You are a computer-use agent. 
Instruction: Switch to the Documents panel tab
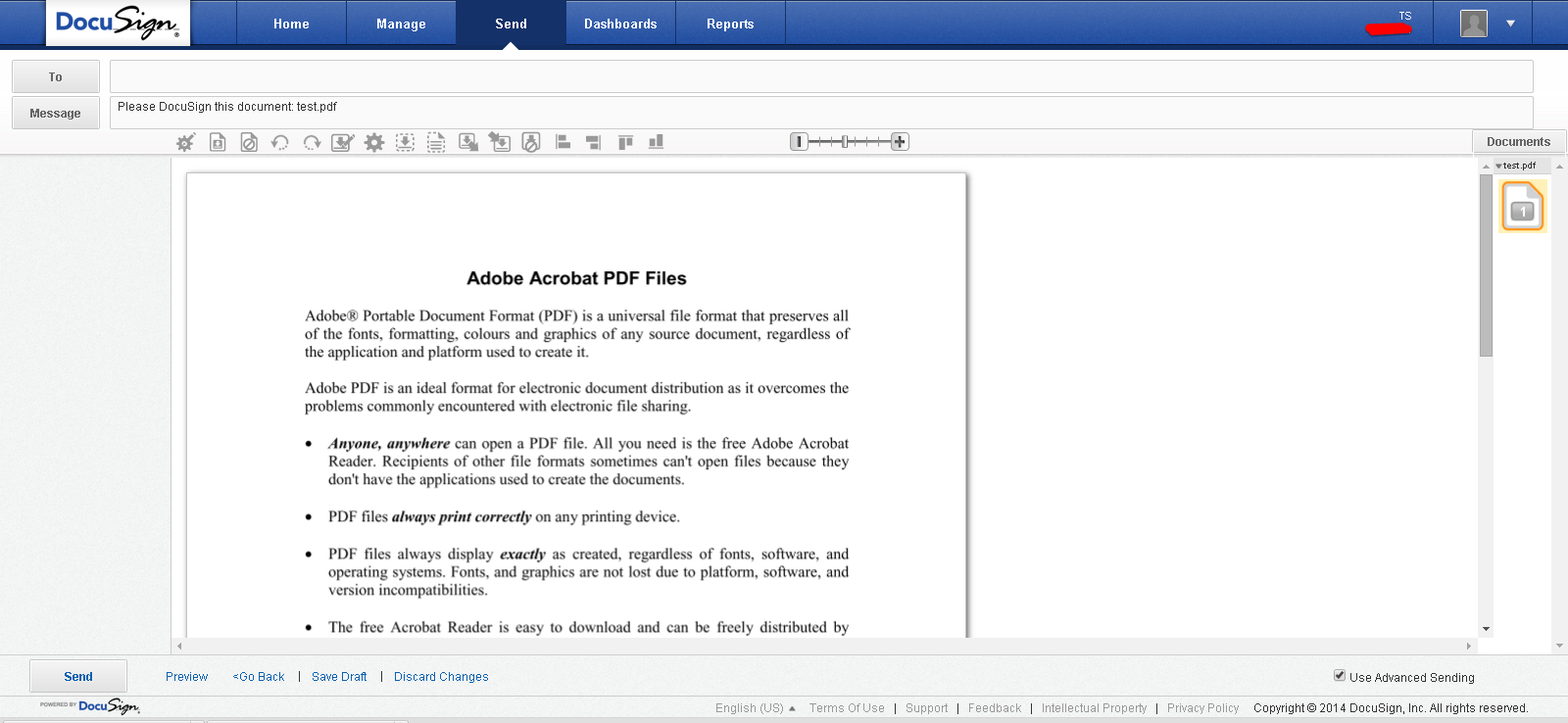1518,142
